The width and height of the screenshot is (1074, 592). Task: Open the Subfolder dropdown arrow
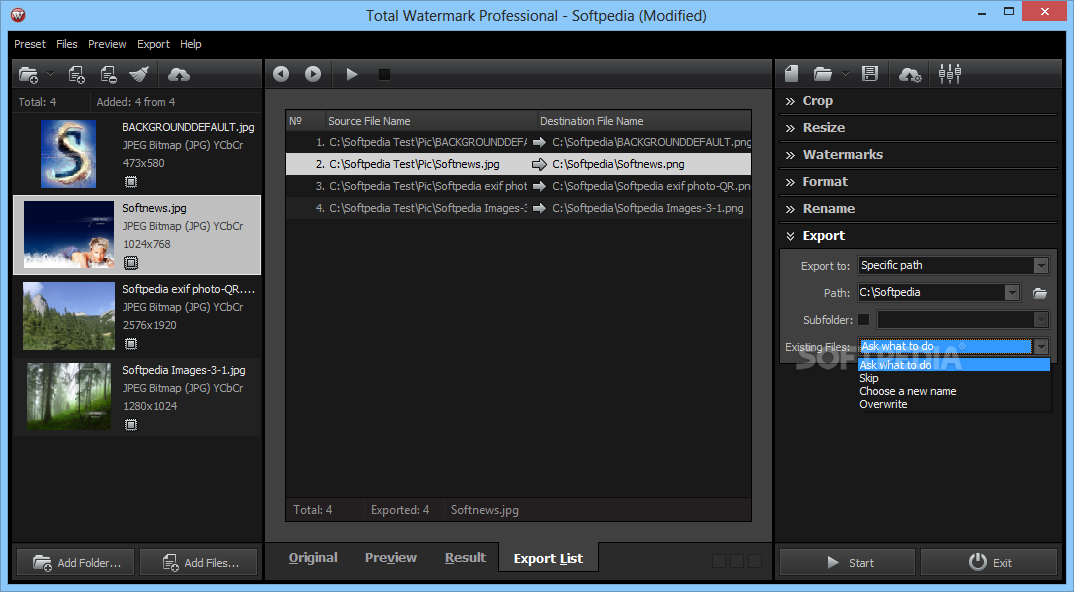pyautogui.click(x=1041, y=319)
